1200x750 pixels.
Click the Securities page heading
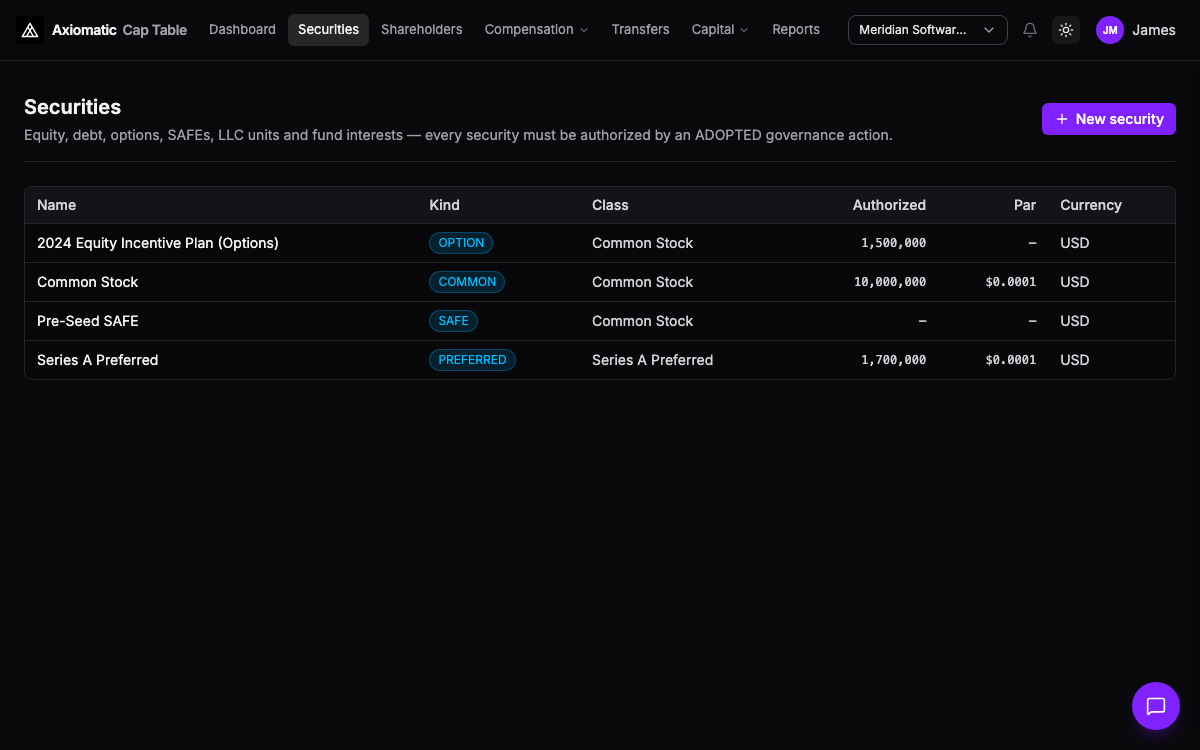tap(72, 107)
